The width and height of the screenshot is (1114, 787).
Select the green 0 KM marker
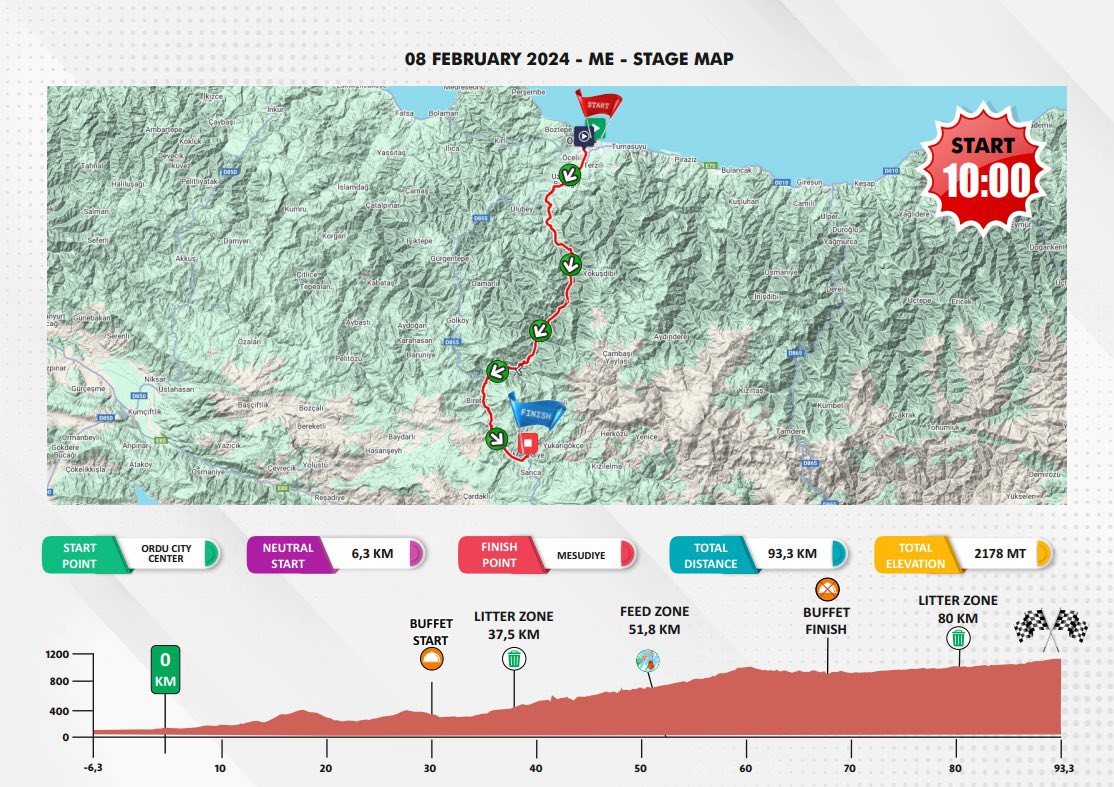tap(165, 670)
